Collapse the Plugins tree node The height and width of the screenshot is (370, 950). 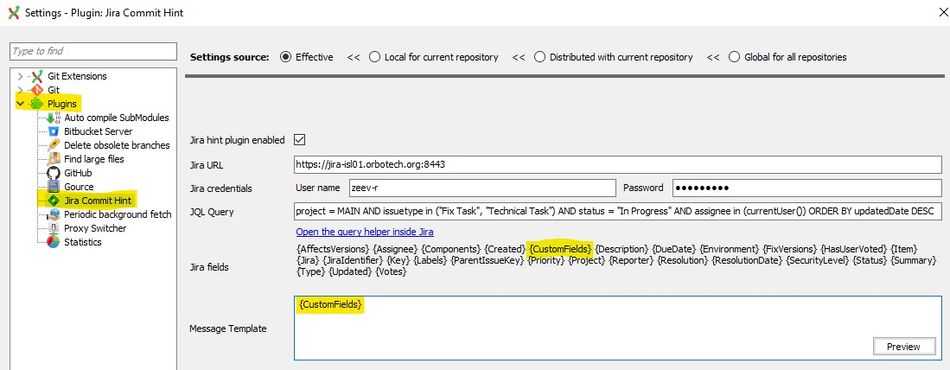click(21, 104)
